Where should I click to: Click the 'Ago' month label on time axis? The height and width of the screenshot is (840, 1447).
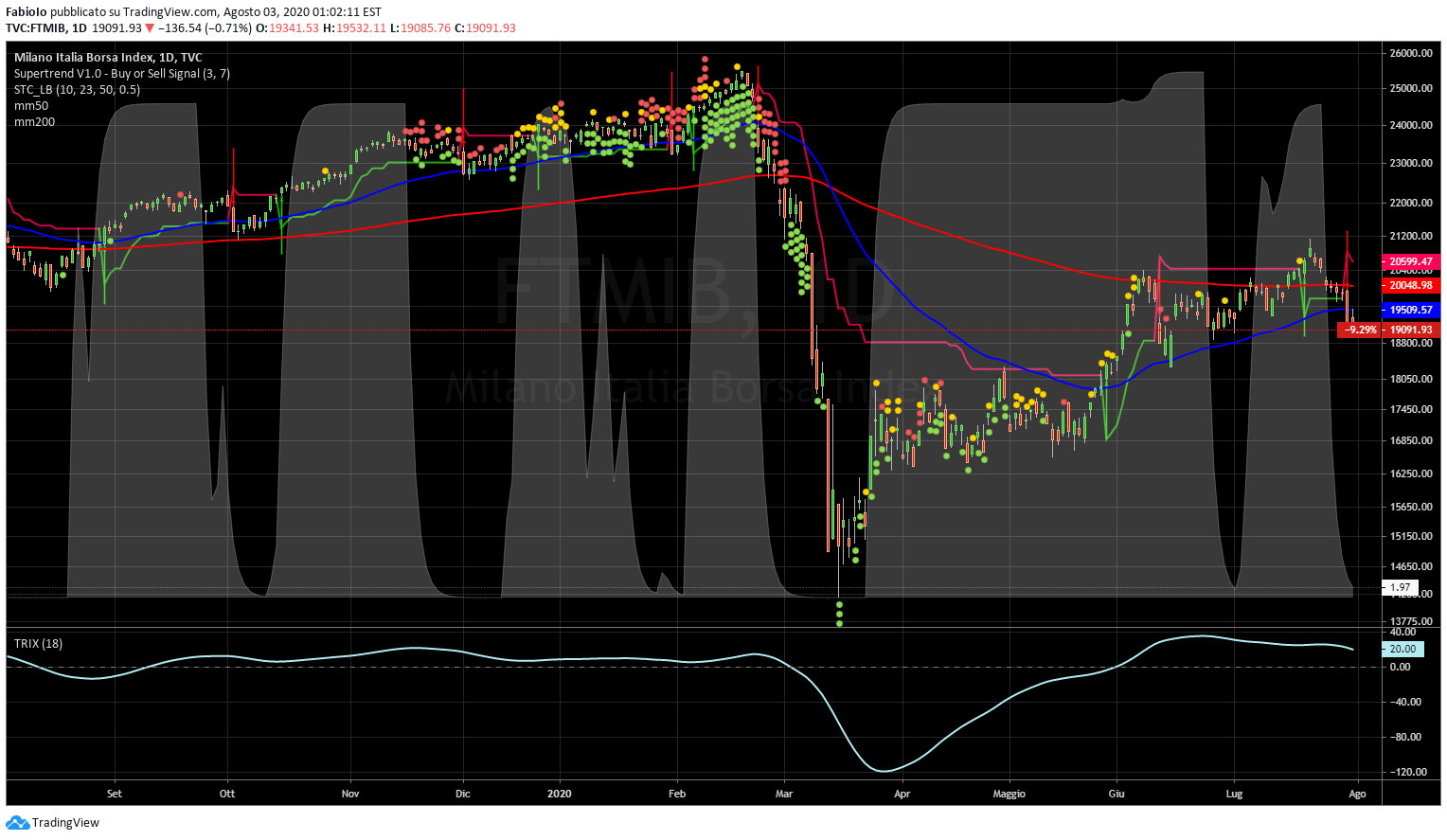click(1357, 794)
